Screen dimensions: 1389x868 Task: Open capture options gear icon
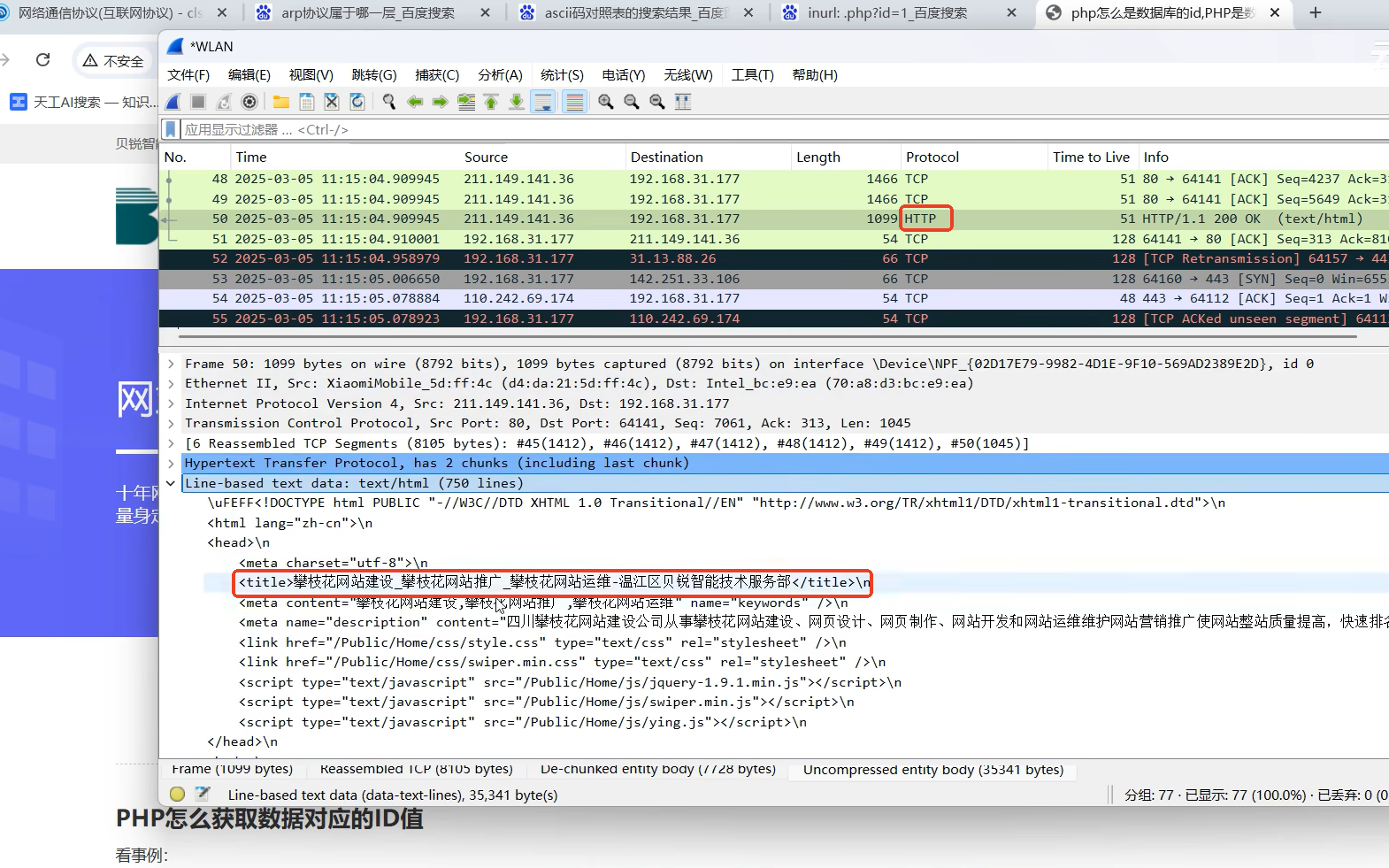click(x=249, y=102)
